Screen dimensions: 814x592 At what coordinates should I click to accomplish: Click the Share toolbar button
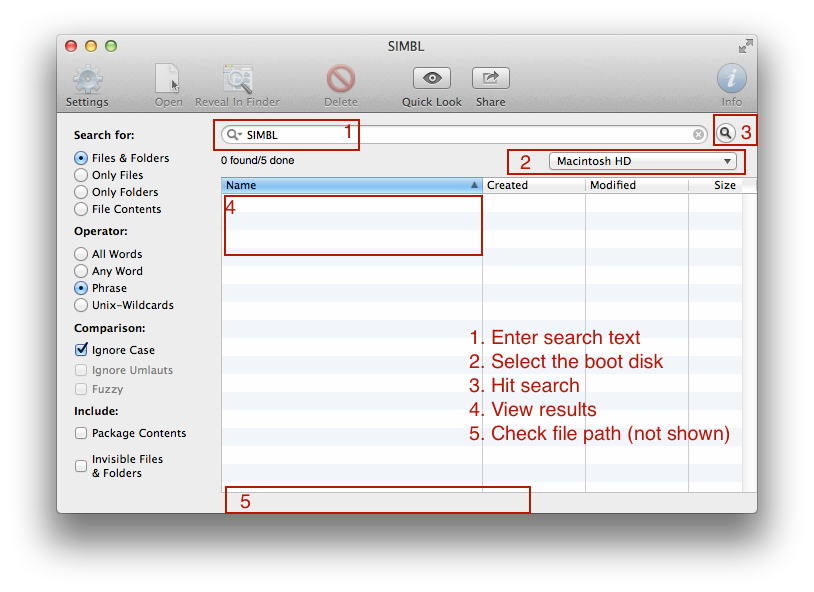click(x=491, y=78)
